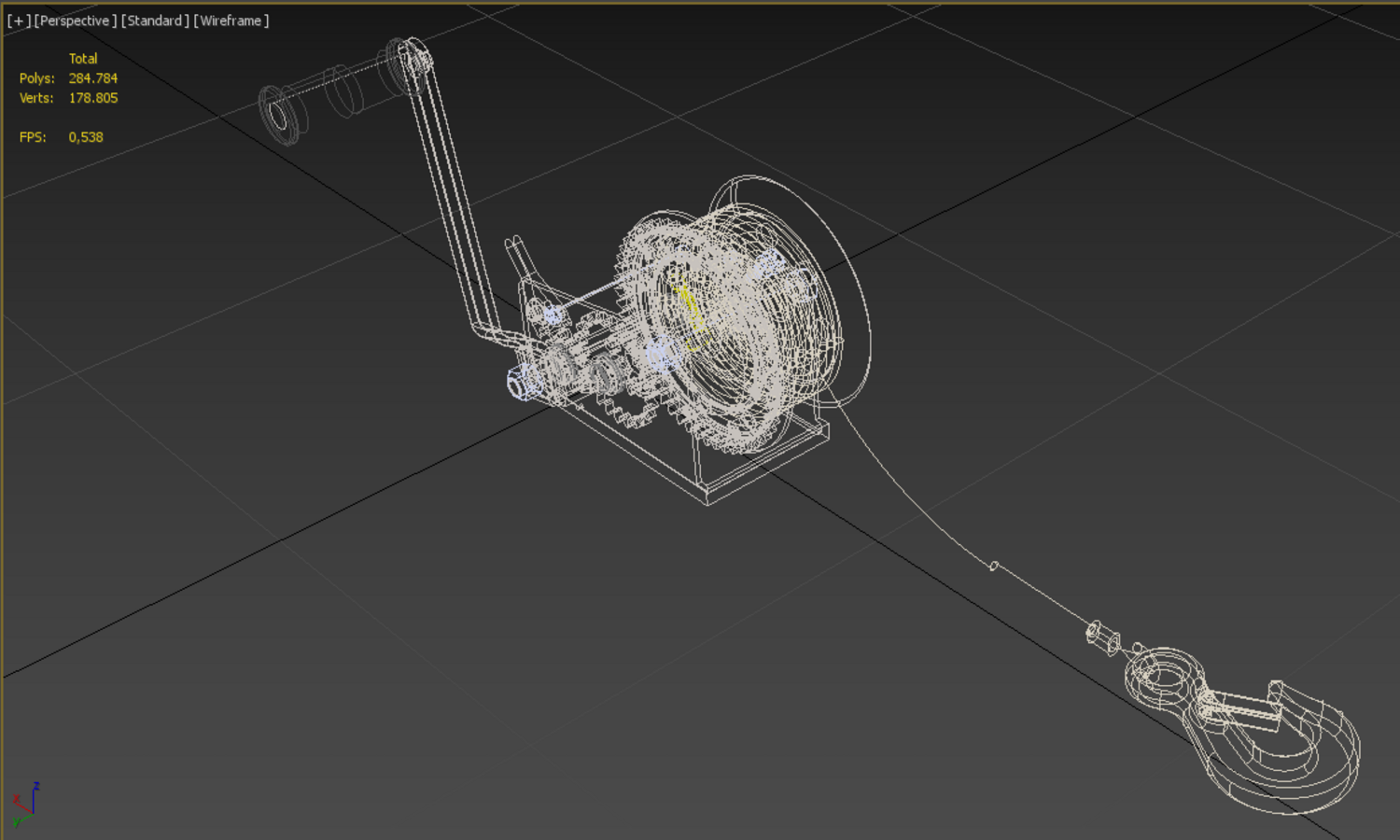Open the [+] viewport general menu
This screenshot has height=840, width=1400.
19,21
